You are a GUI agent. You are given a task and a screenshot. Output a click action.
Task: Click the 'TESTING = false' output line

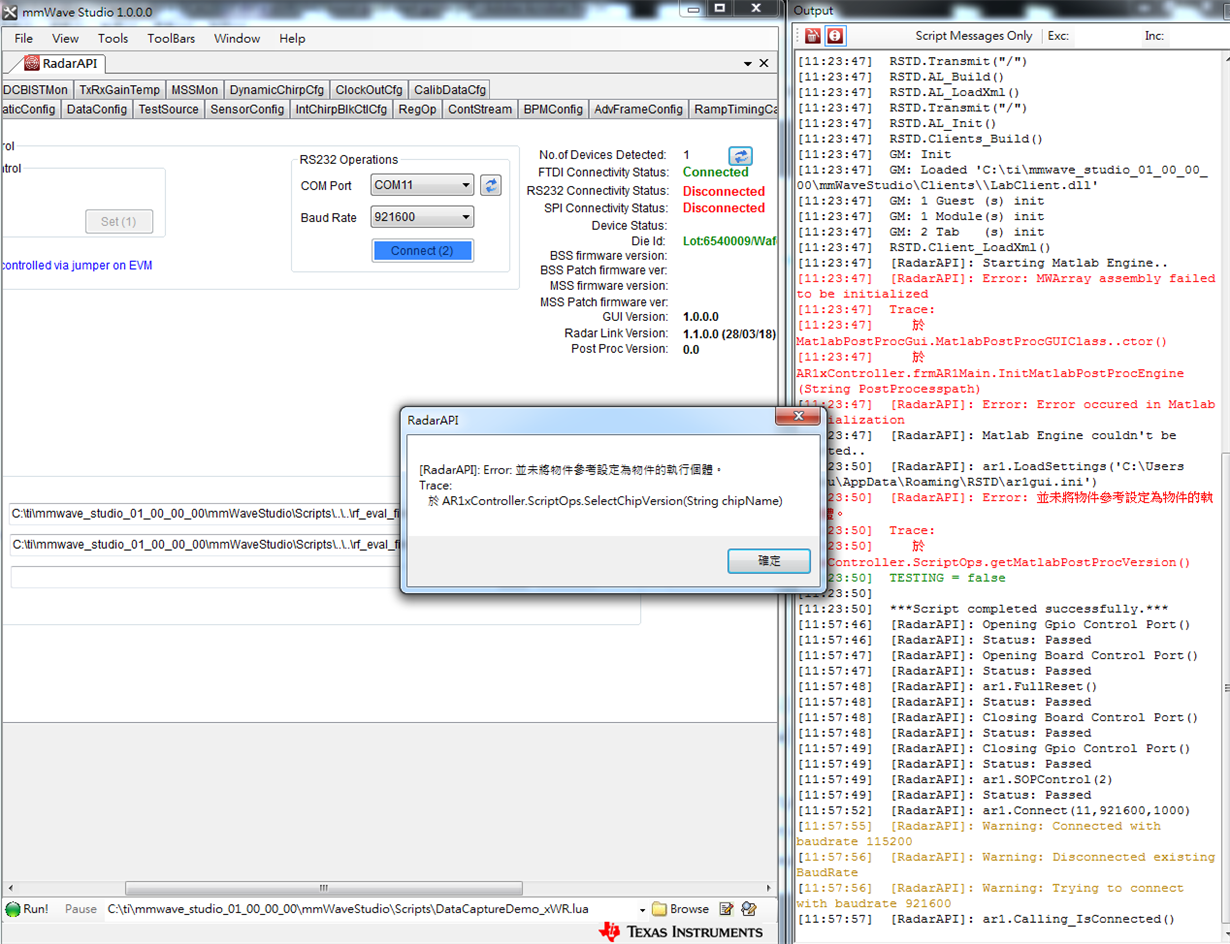[x=947, y=578]
